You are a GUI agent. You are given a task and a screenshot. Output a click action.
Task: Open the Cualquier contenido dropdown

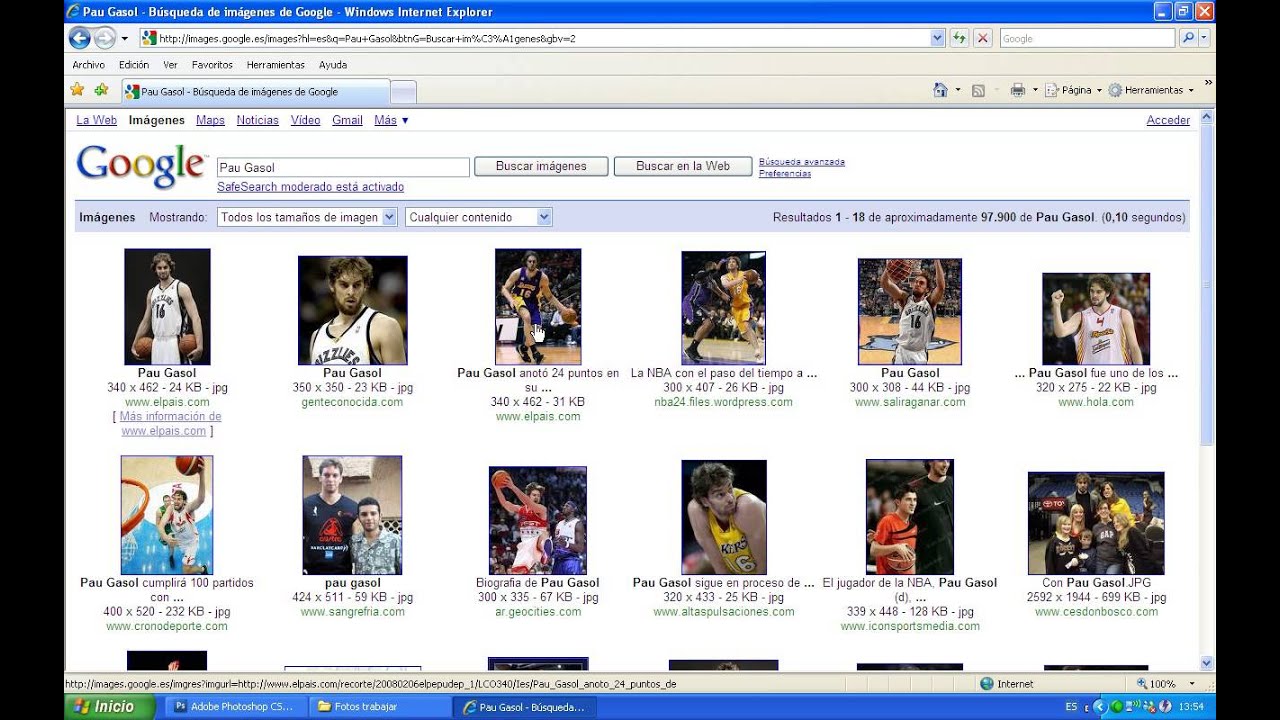click(x=479, y=217)
